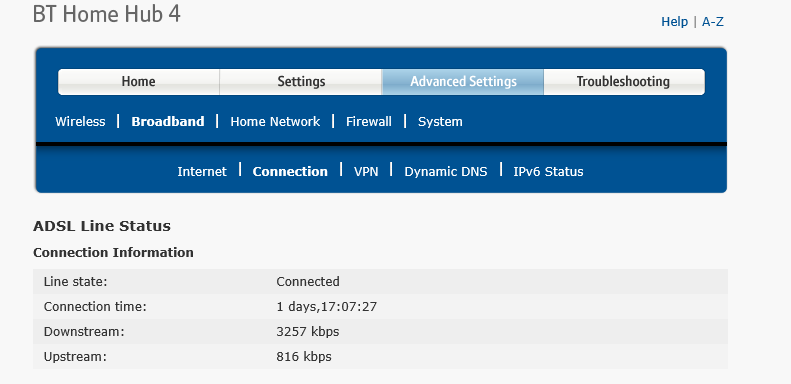Viewport: 791px width, 384px height.
Task: Click the Line state label
Action: 76,282
